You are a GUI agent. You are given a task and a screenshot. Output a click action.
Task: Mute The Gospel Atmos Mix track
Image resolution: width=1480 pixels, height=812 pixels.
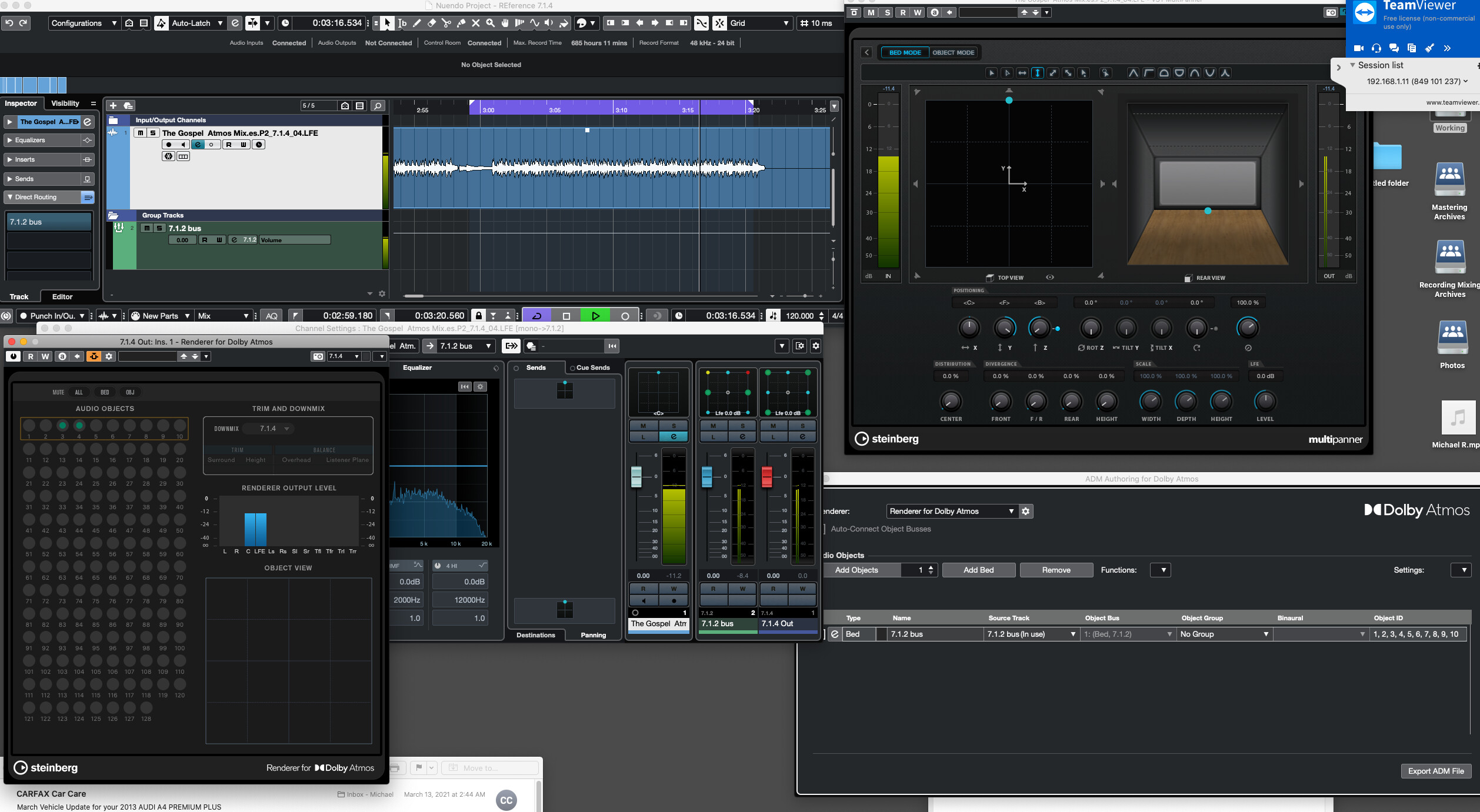click(140, 133)
